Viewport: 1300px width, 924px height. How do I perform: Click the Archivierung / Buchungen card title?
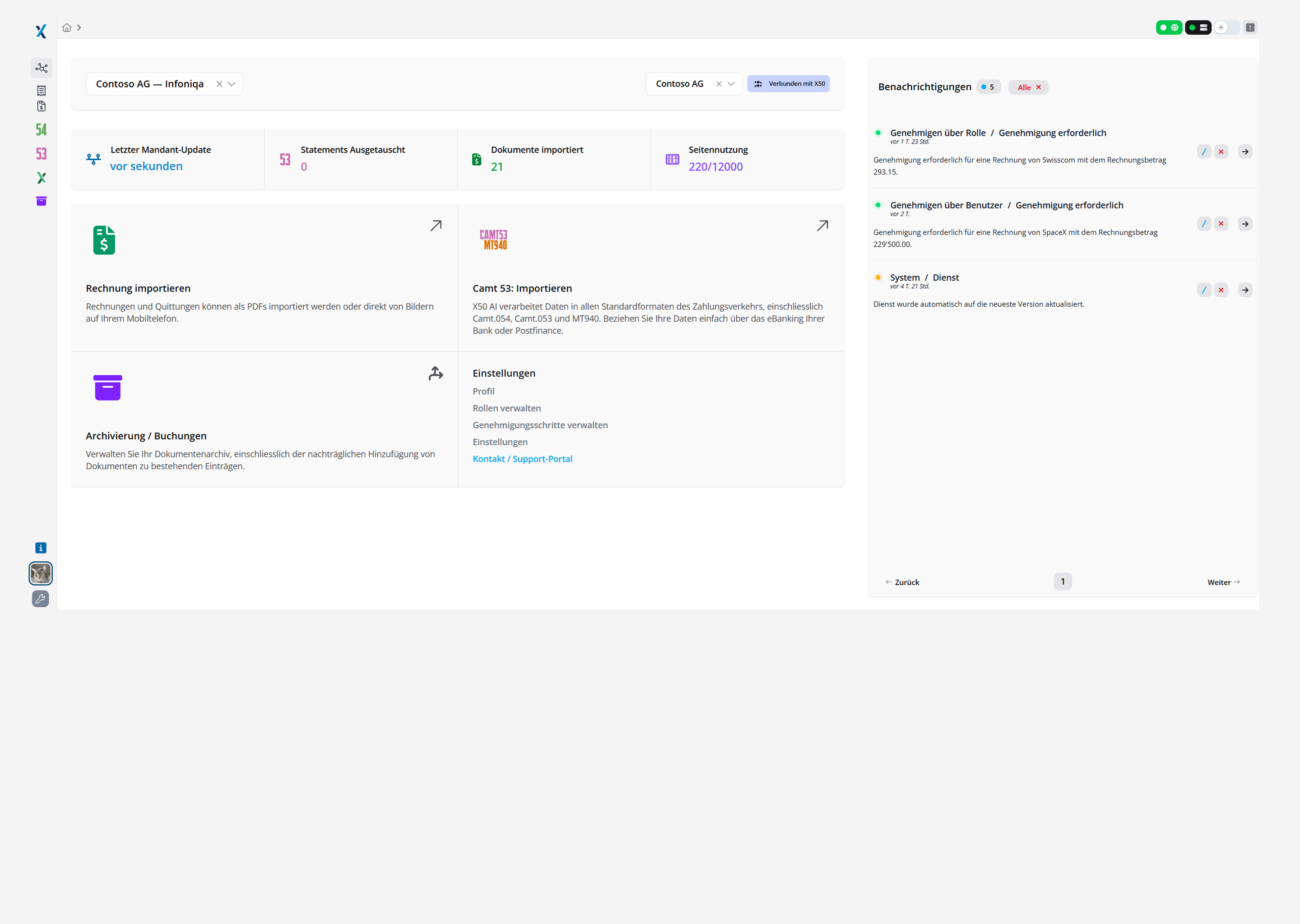pyautogui.click(x=146, y=436)
